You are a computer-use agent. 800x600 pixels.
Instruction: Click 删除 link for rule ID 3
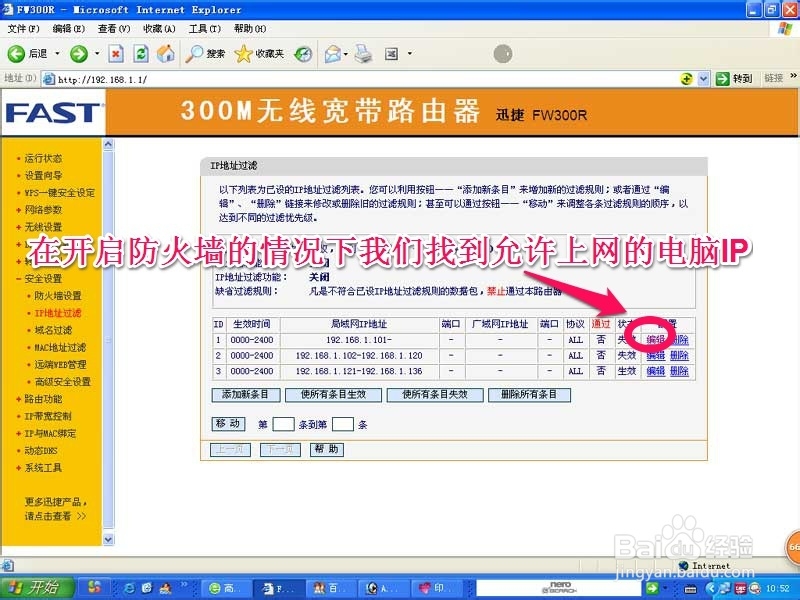click(x=680, y=371)
